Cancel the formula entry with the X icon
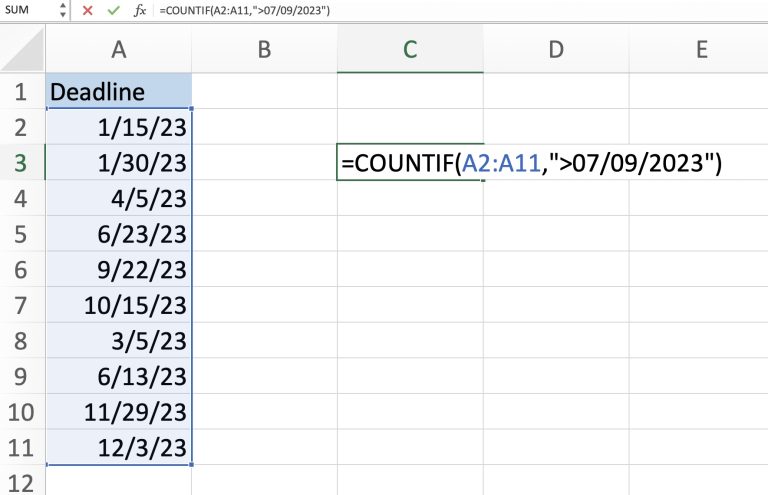 click(x=88, y=9)
